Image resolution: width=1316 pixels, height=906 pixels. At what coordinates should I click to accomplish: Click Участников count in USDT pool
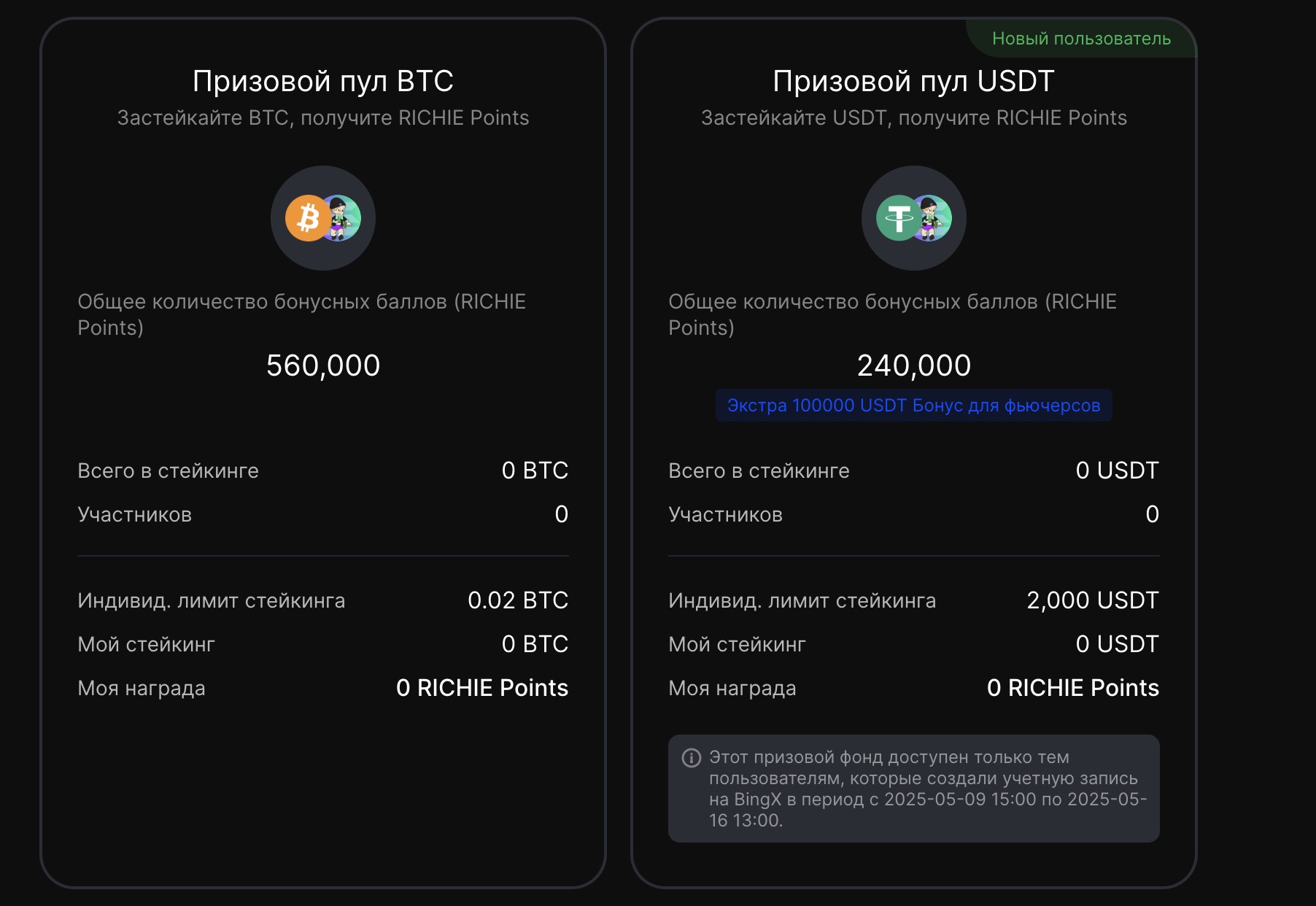click(1153, 514)
